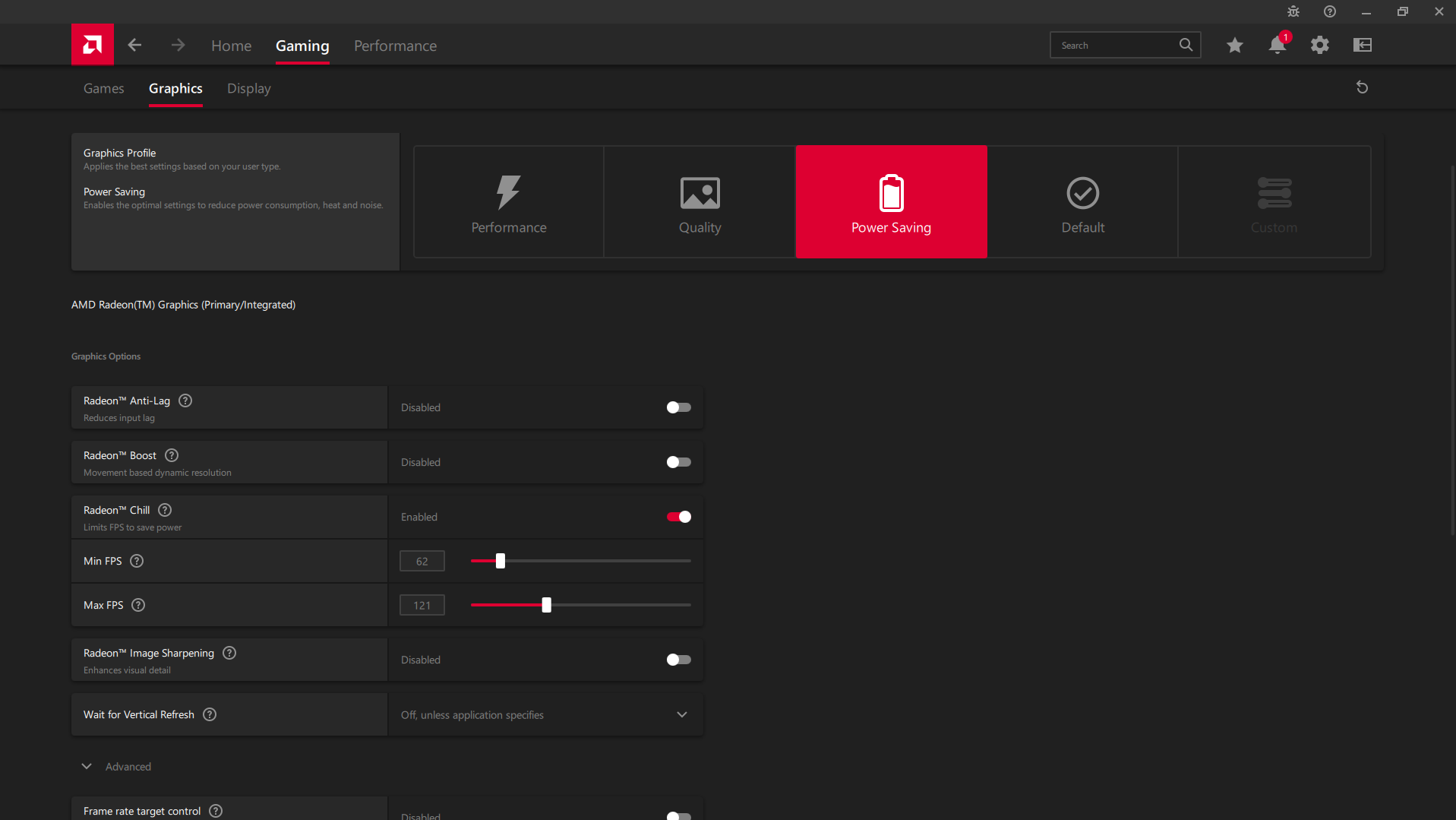This screenshot has width=1456, height=820.
Task: Select the Default graphics profile
Action: (1083, 202)
